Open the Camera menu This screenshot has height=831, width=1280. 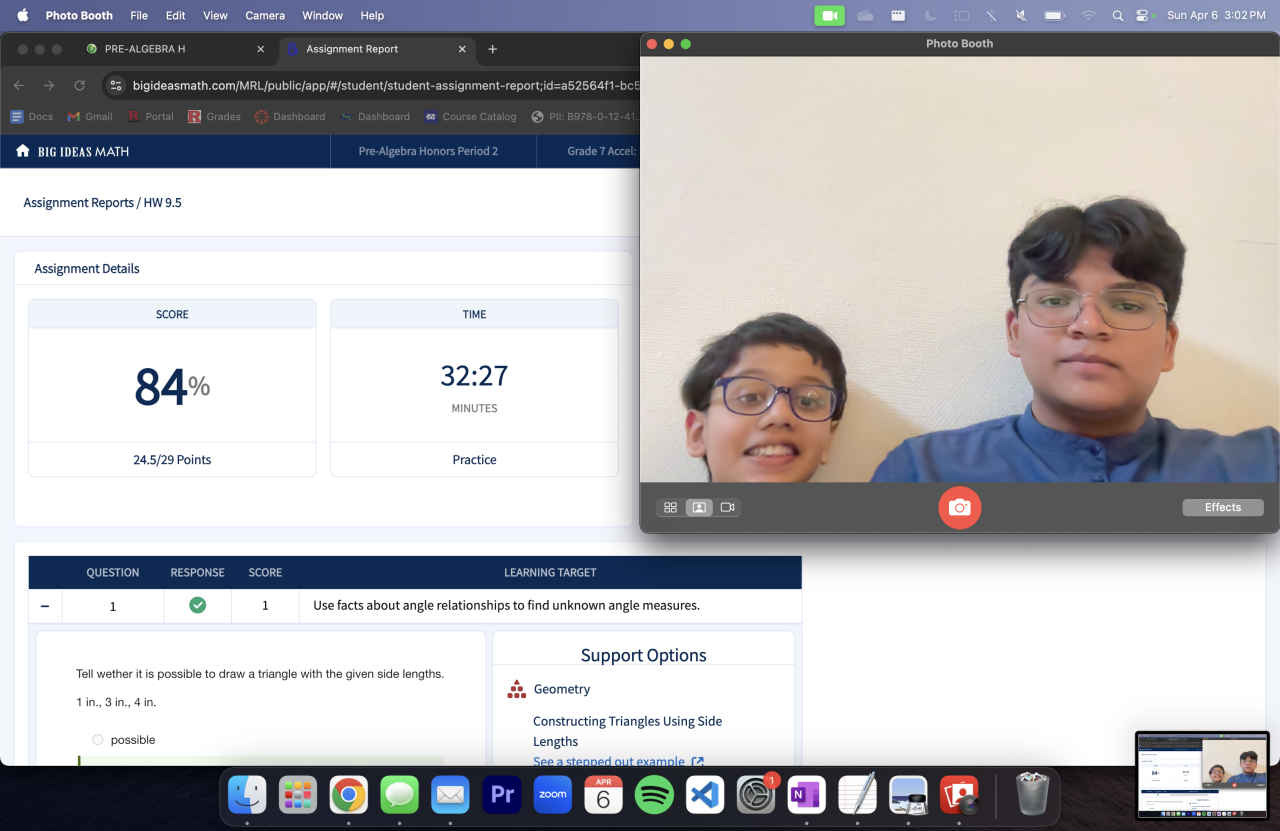point(265,16)
